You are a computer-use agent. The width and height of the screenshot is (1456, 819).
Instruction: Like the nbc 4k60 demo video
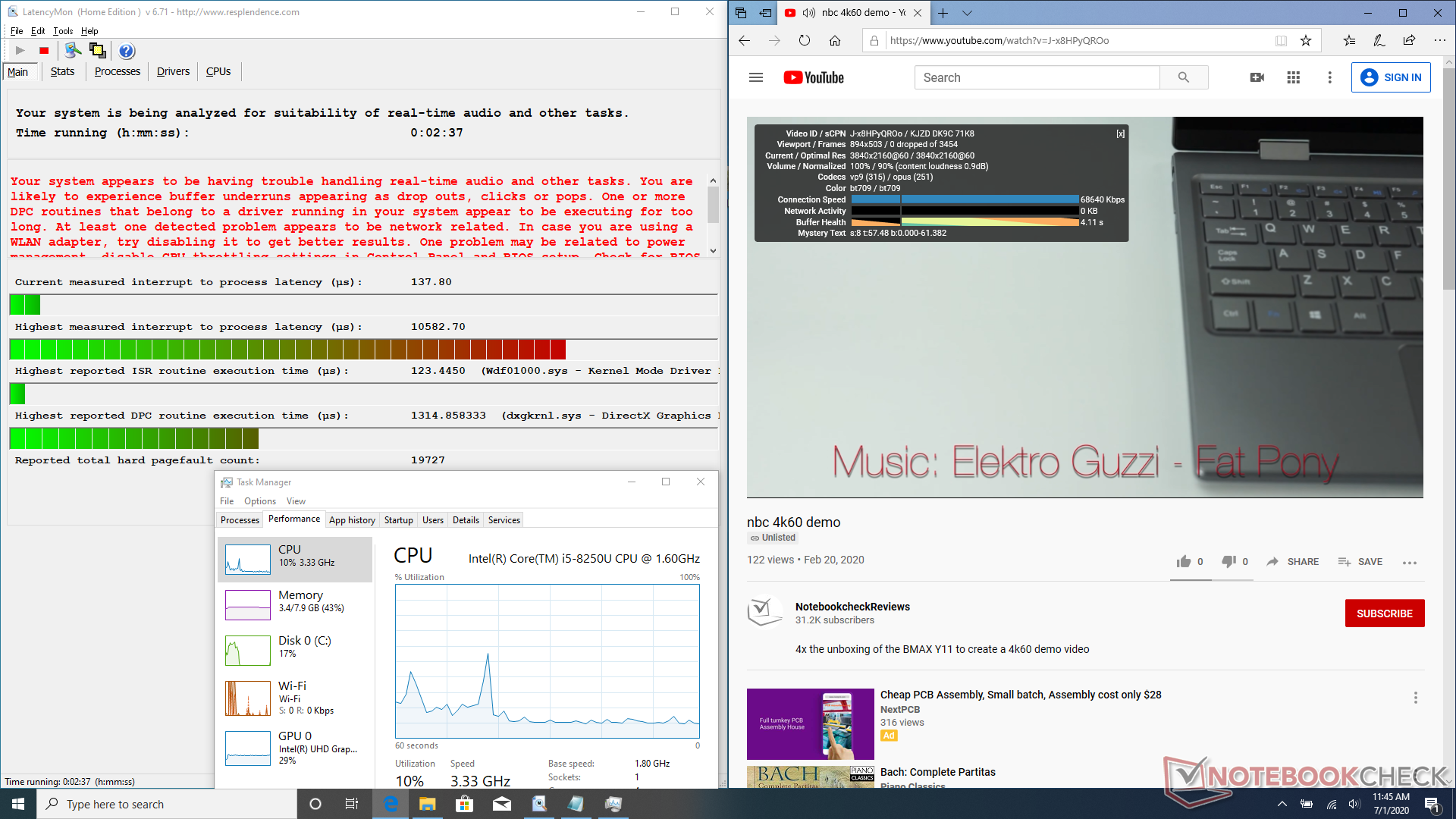click(1184, 561)
